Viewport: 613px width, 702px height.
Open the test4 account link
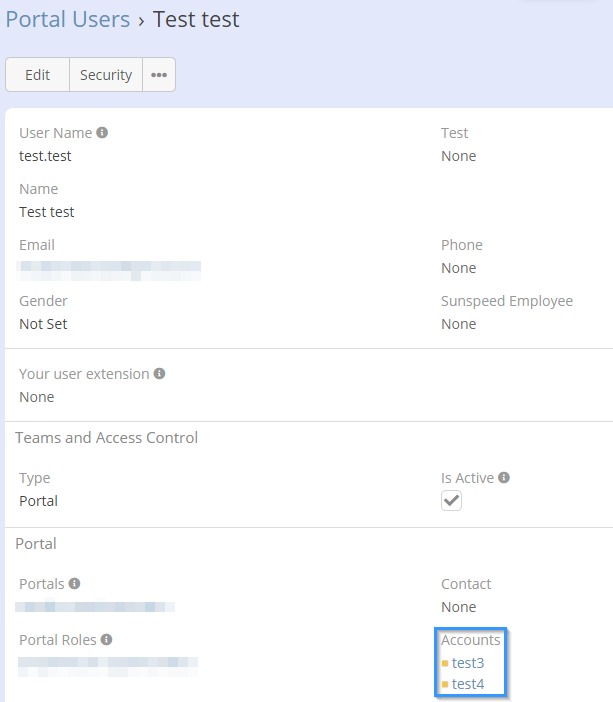point(468,685)
